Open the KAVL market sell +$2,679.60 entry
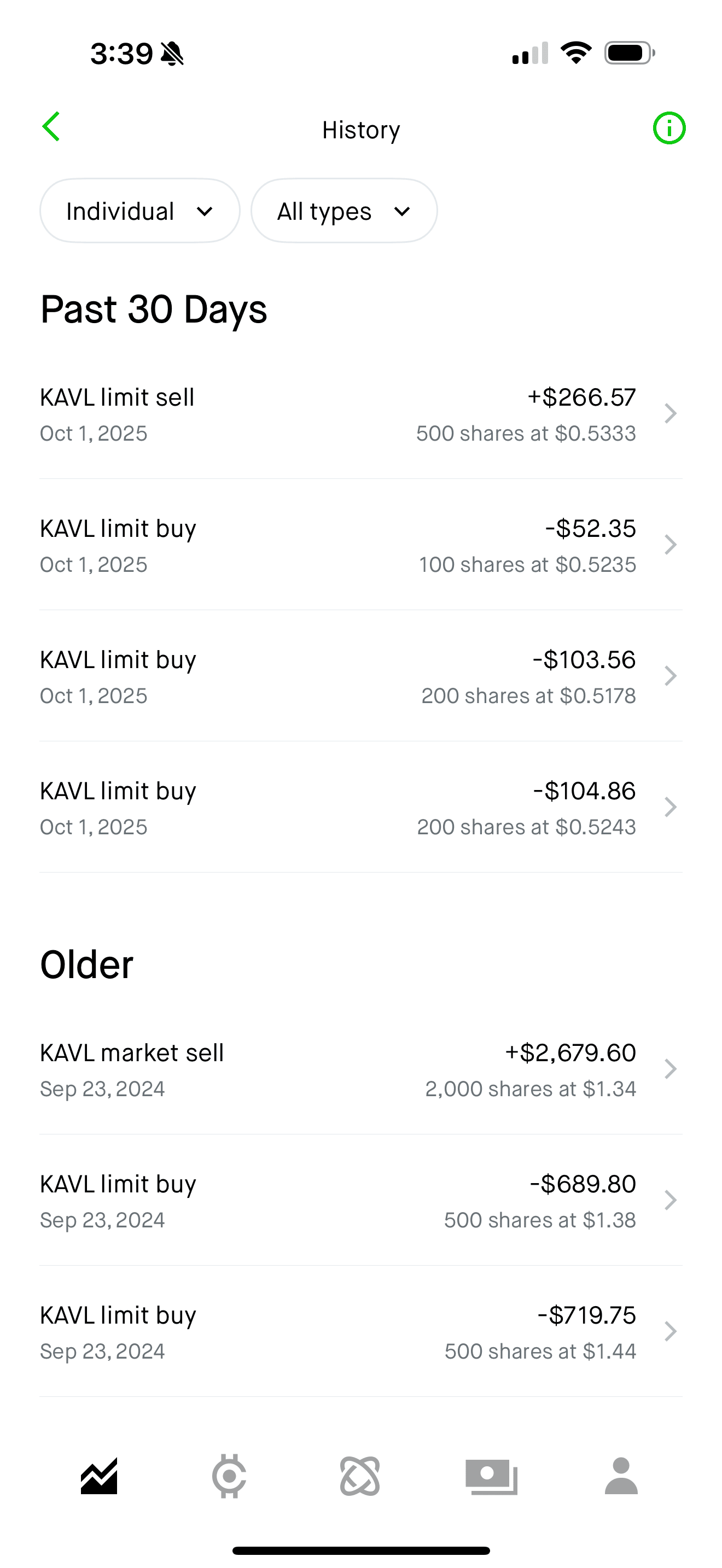 tap(338, 1070)
